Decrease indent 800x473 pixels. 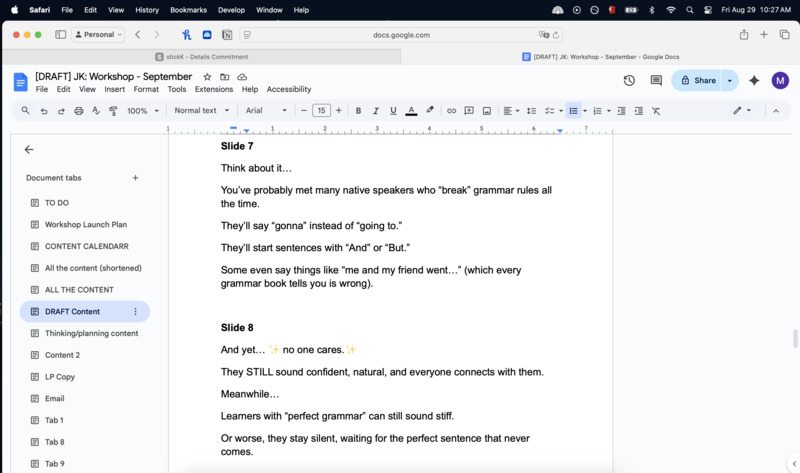point(621,111)
